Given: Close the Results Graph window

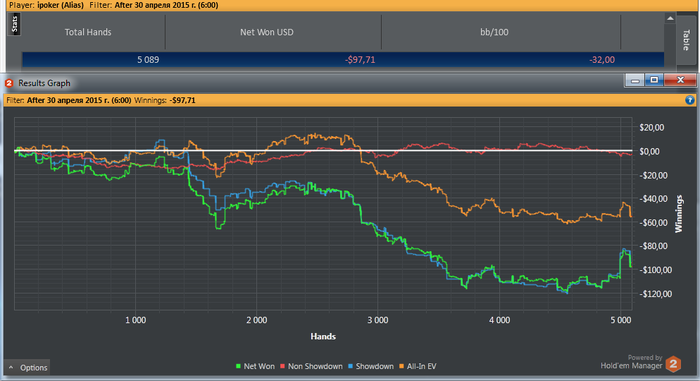Looking at the screenshot, I should point(680,80).
